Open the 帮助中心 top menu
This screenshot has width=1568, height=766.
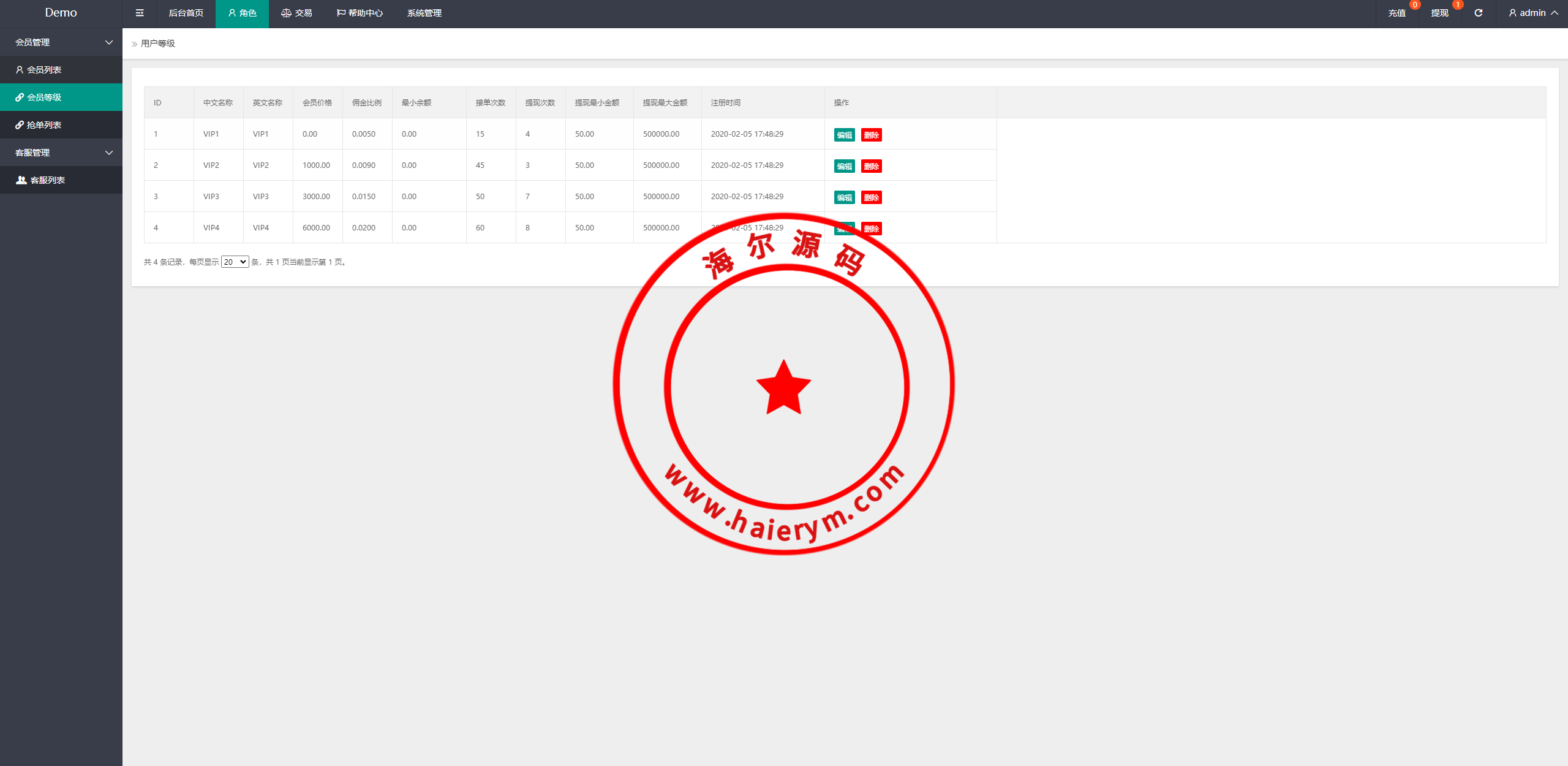(360, 13)
